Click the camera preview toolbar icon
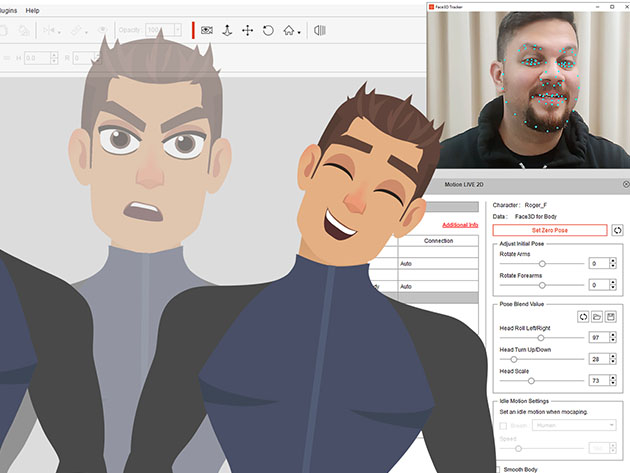630x473 pixels. click(x=207, y=30)
